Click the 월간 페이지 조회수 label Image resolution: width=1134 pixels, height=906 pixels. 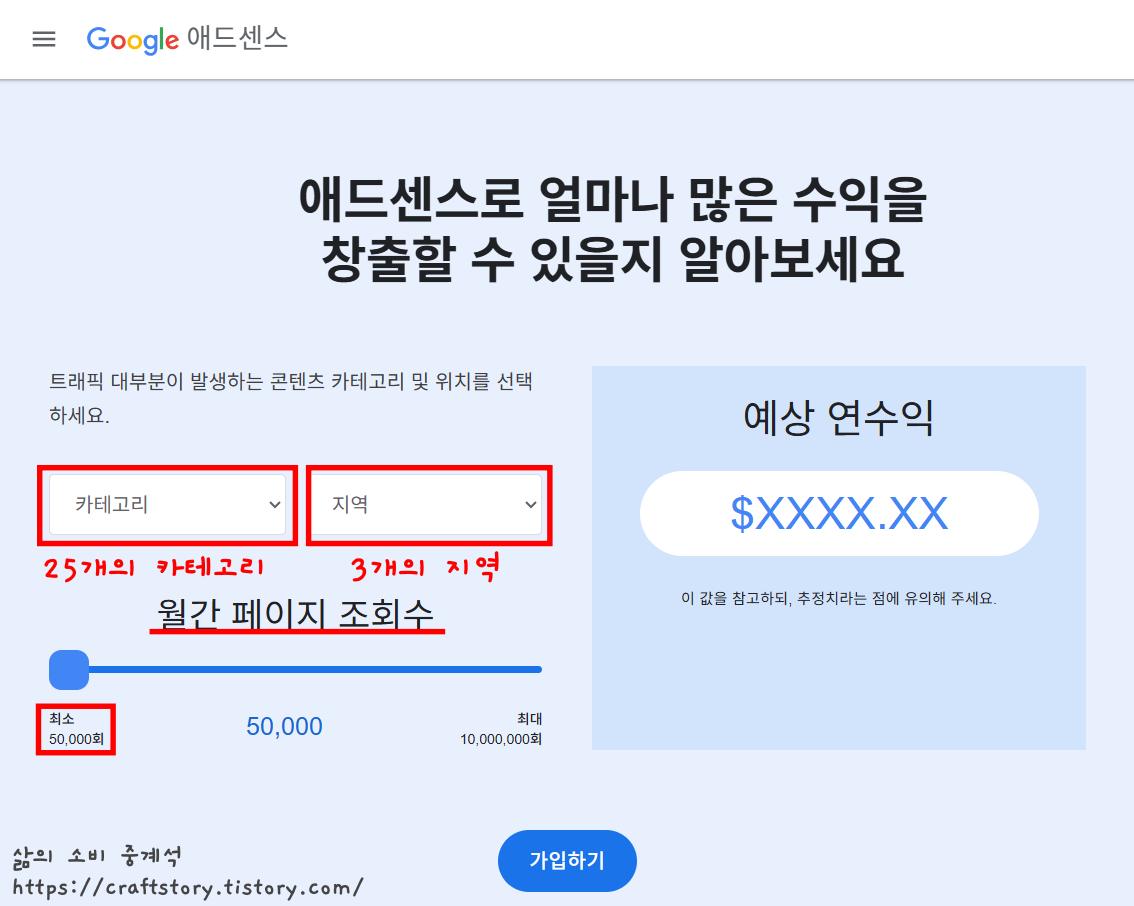[x=296, y=614]
